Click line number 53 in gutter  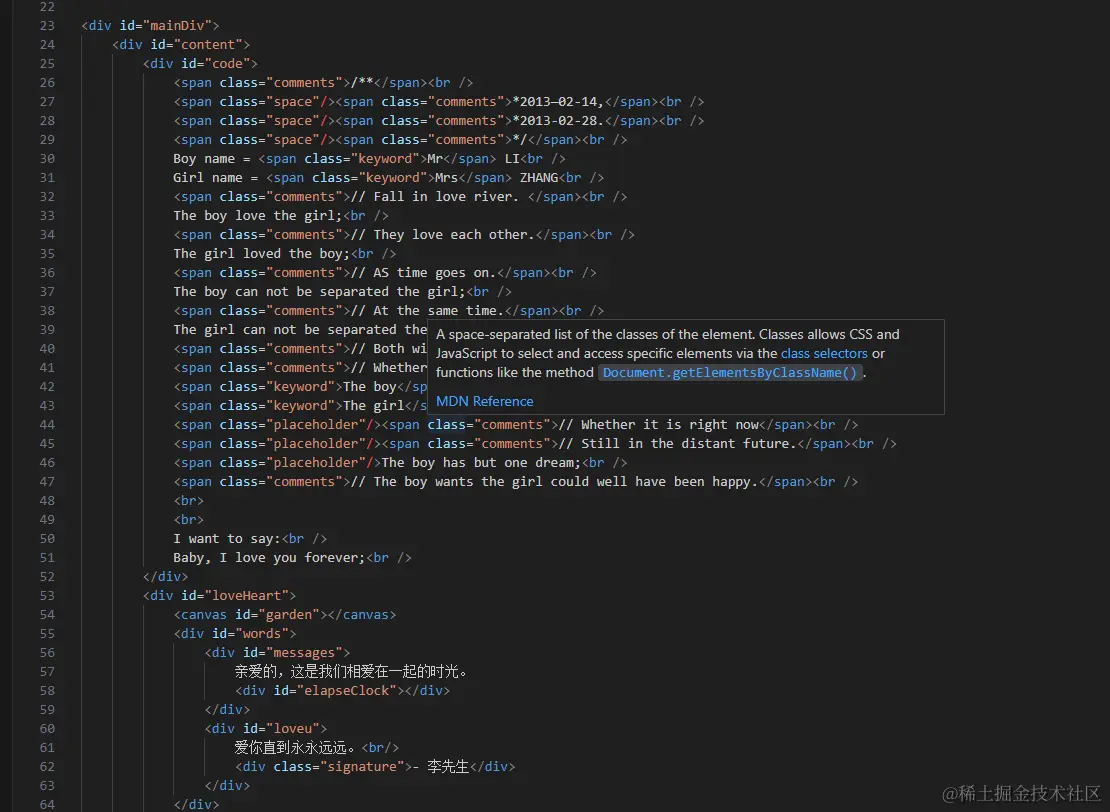(x=47, y=595)
